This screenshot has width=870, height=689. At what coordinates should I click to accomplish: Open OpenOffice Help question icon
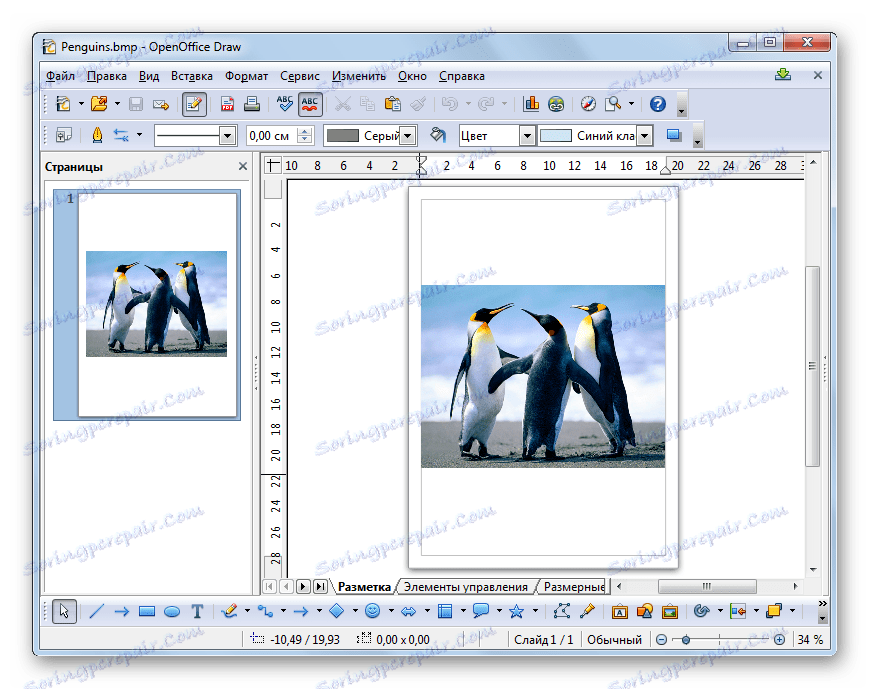657,104
